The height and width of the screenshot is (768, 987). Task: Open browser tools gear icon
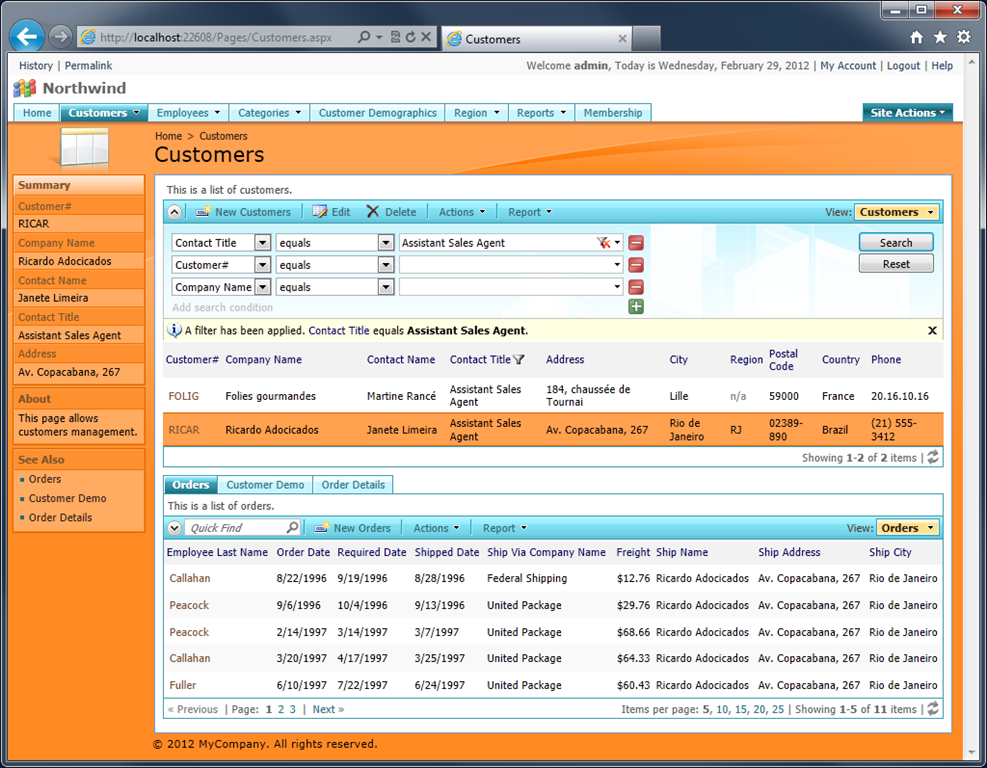pyautogui.click(x=964, y=37)
